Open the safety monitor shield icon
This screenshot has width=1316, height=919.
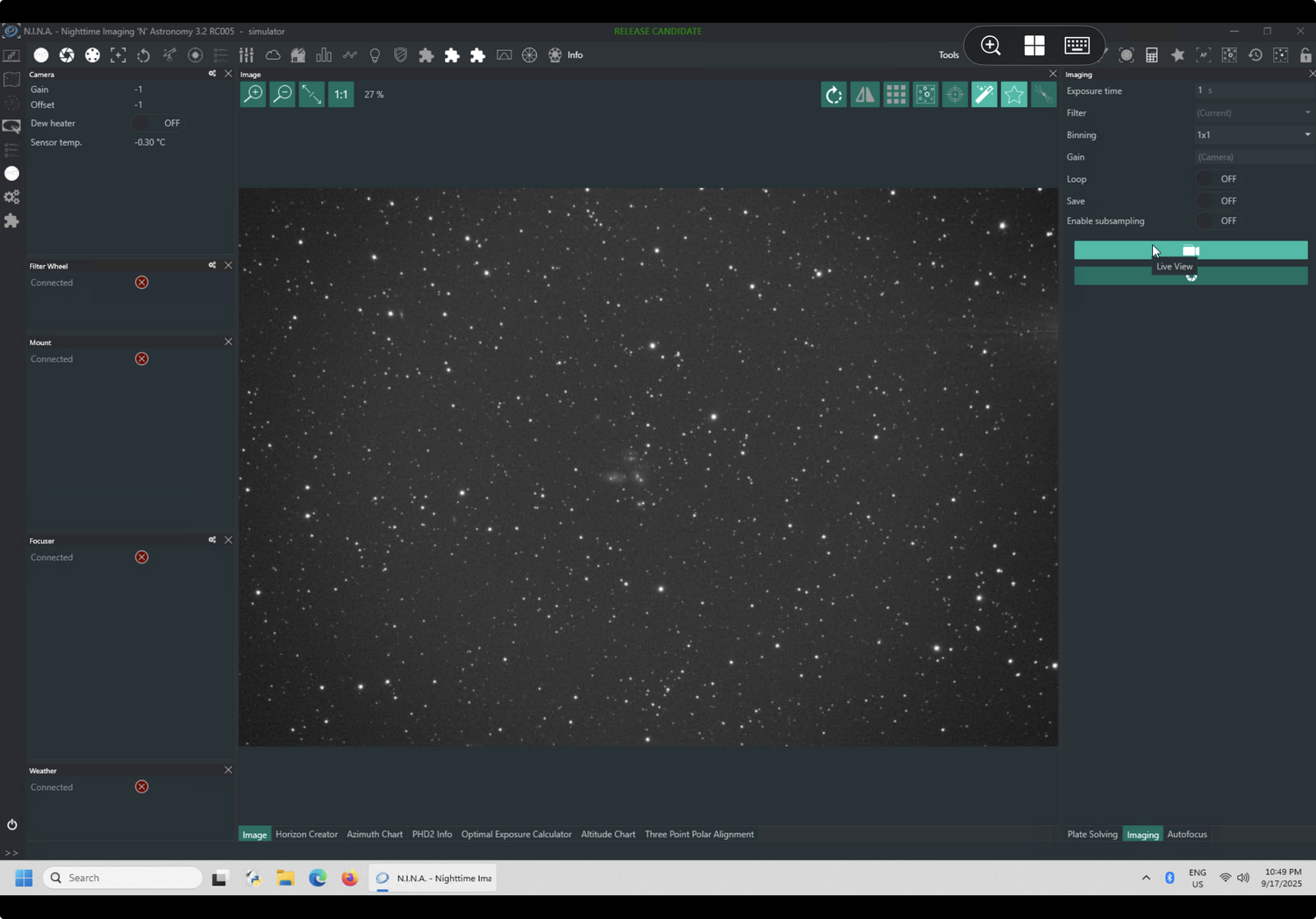tap(401, 54)
